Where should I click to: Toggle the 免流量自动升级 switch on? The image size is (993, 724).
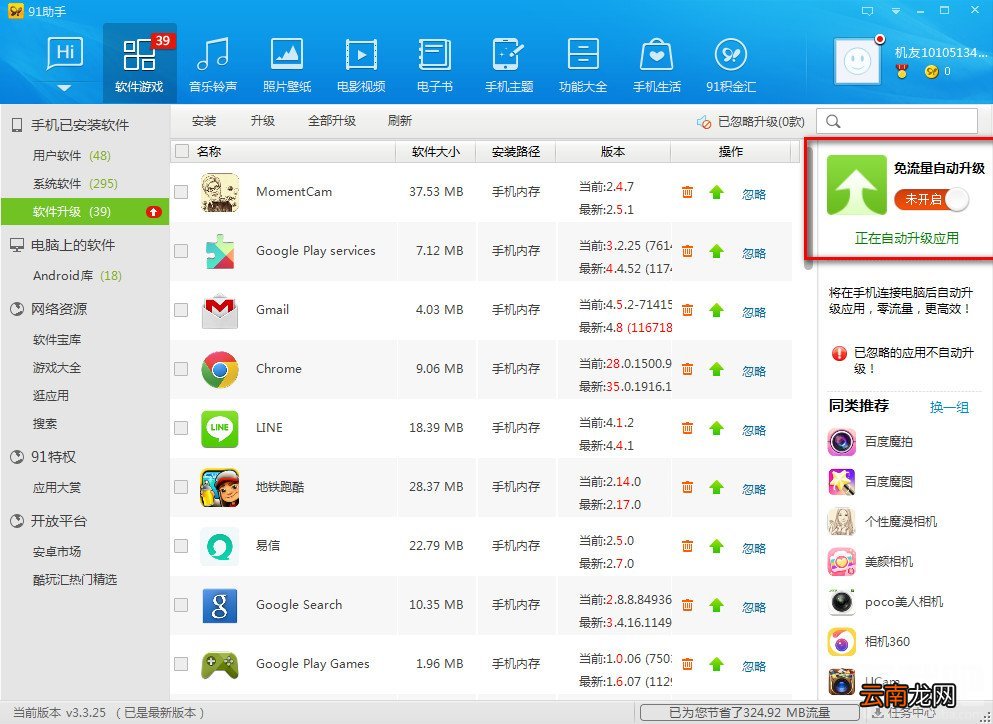(x=932, y=200)
